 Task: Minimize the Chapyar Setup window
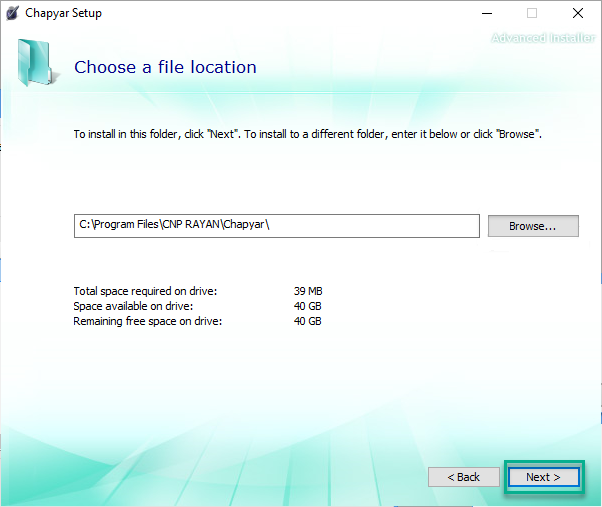pyautogui.click(x=487, y=13)
